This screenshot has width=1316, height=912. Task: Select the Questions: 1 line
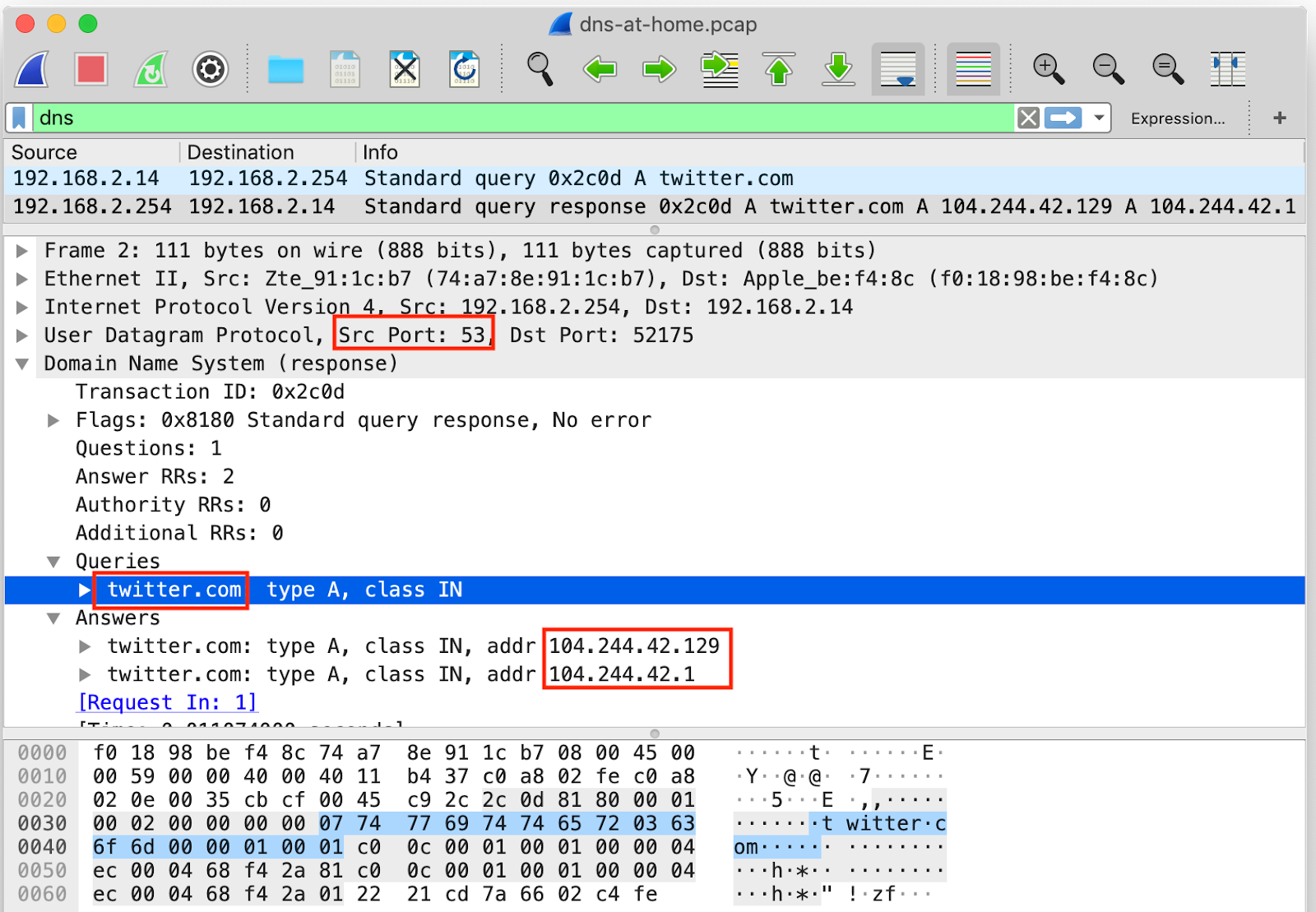pyautogui.click(x=148, y=448)
